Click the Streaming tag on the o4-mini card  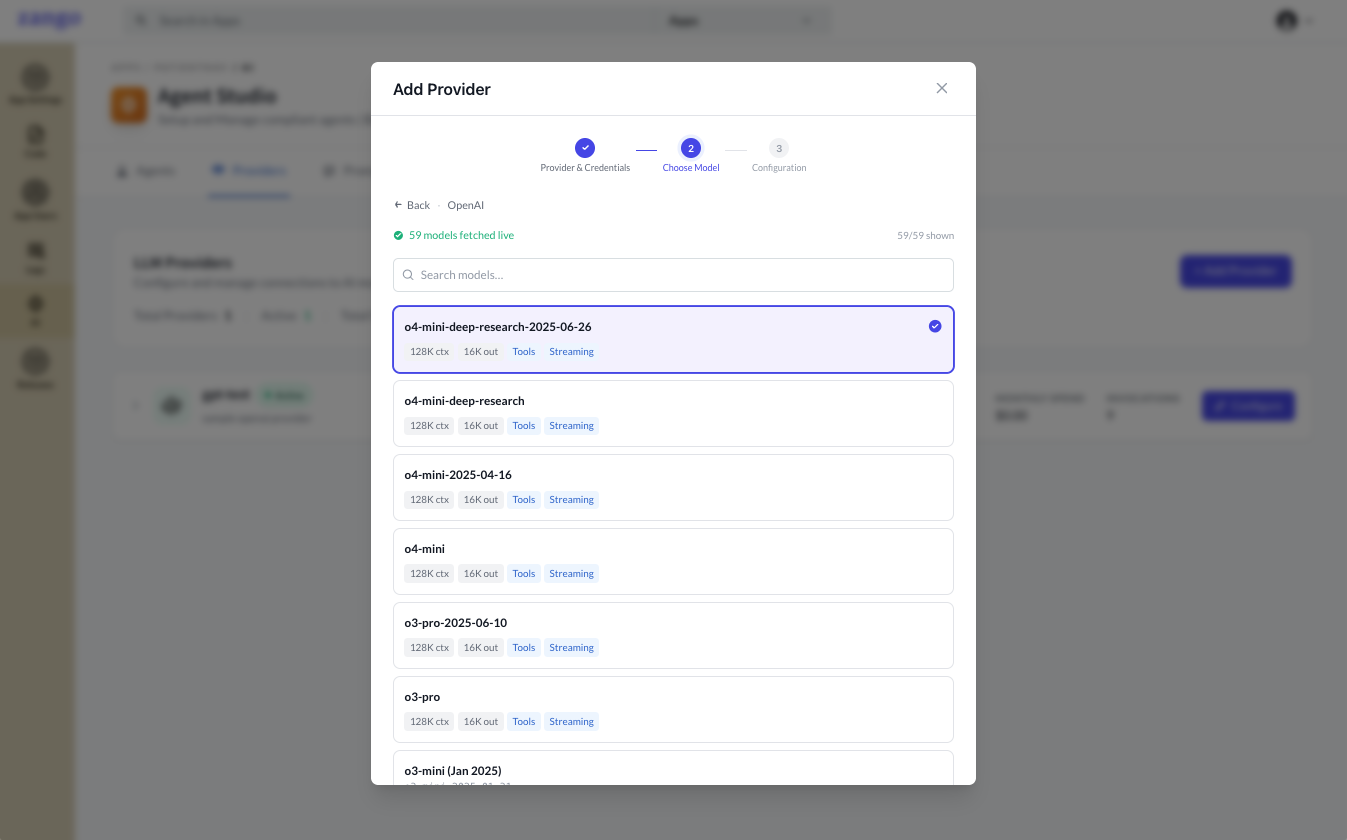(x=571, y=574)
